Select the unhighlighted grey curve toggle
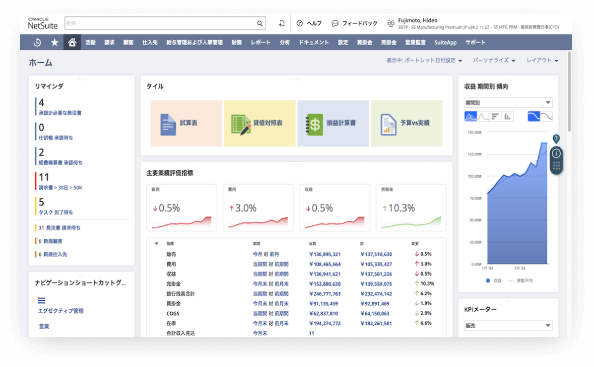The width and height of the screenshot is (594, 367). 546,116
